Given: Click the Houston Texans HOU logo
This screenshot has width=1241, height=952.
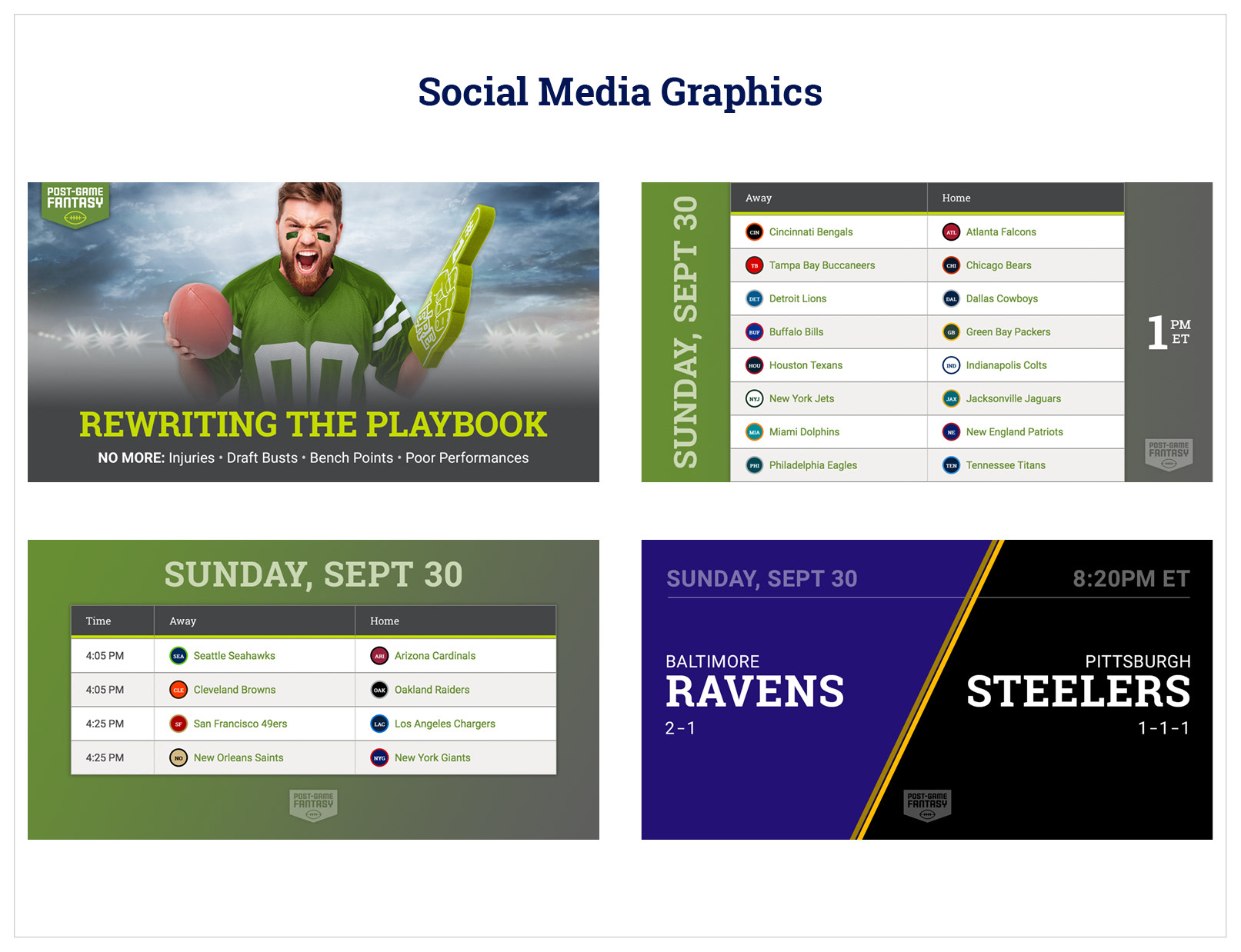Looking at the screenshot, I should coord(754,365).
